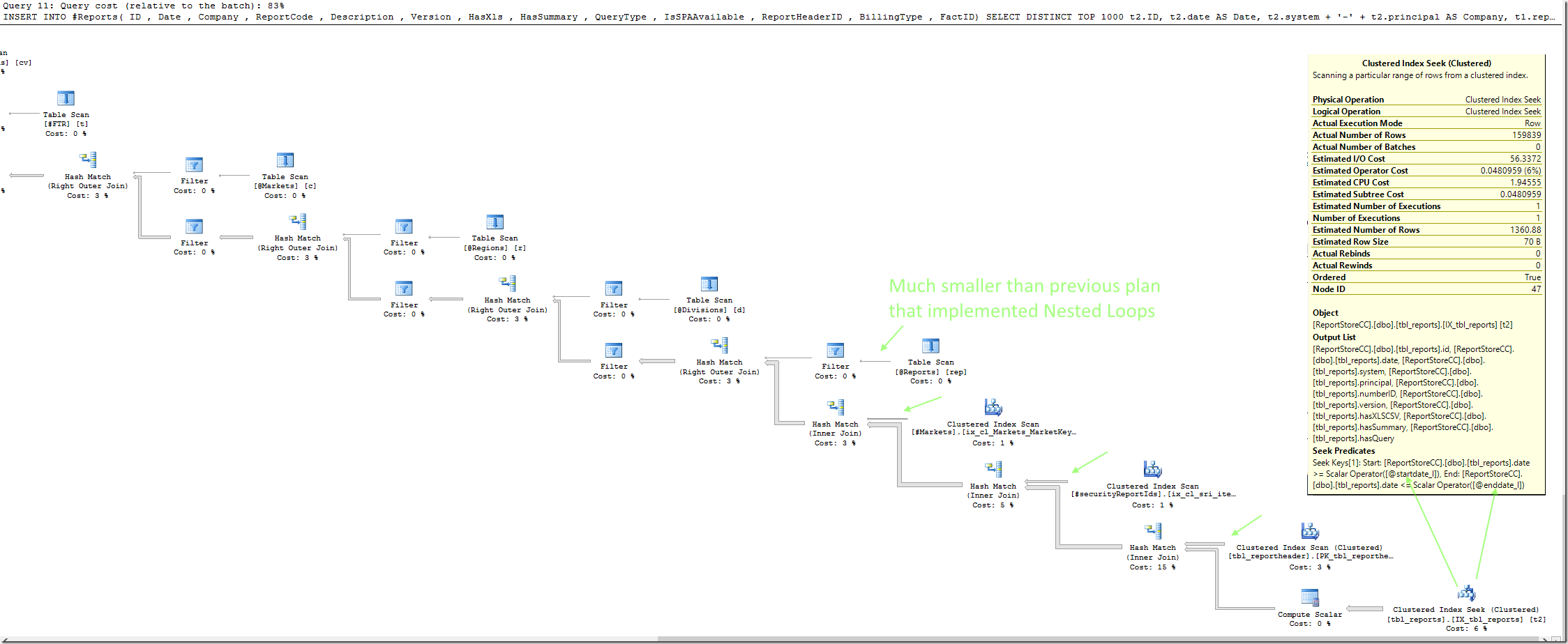Select the Hash Match Inner Join costing 15 %
Image resolution: width=1568 pixels, height=644 pixels.
tap(1153, 531)
